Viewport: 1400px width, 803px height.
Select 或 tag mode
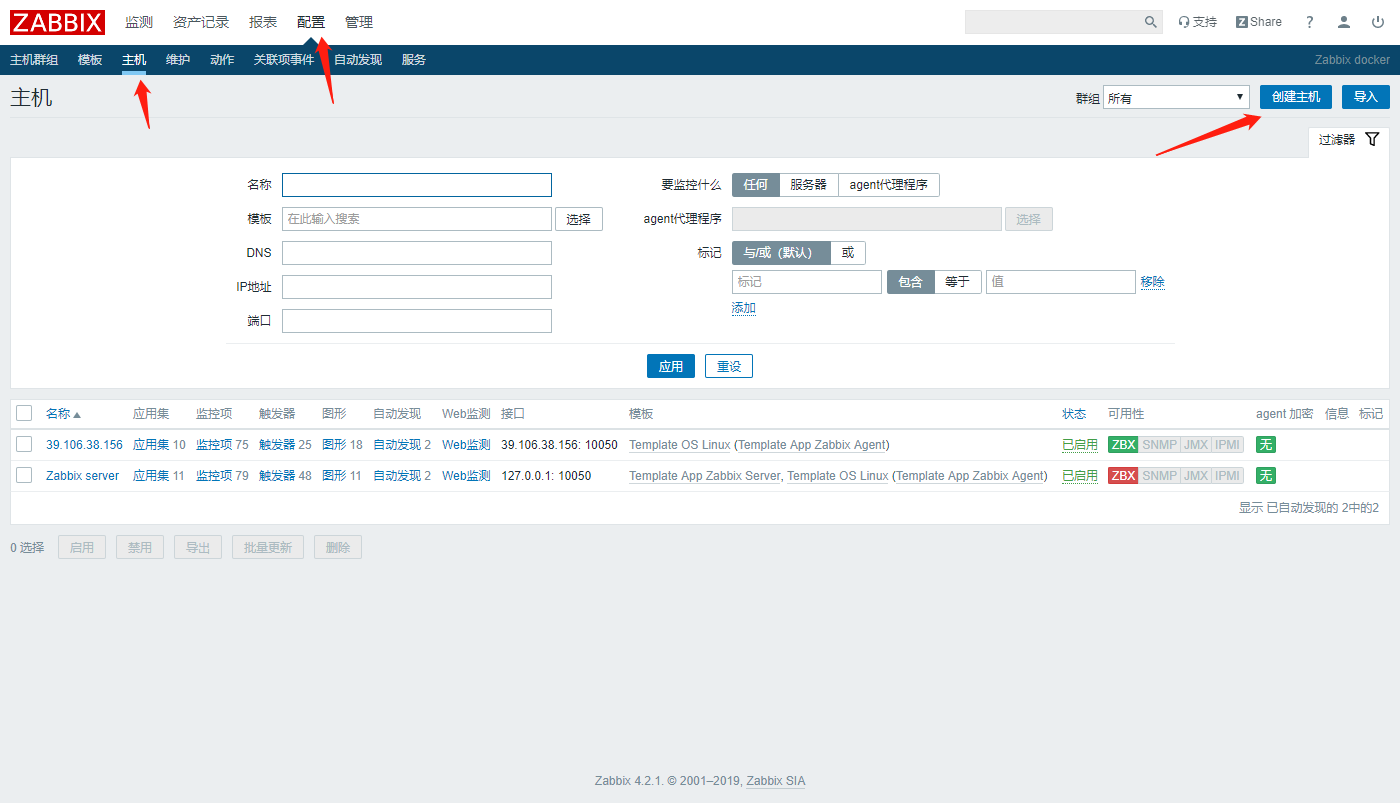click(847, 253)
